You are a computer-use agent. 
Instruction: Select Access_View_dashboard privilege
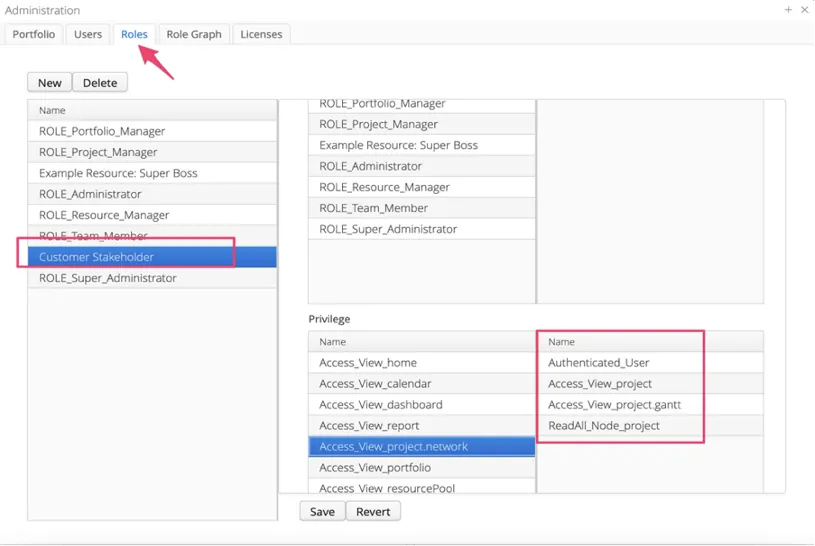(x=422, y=405)
